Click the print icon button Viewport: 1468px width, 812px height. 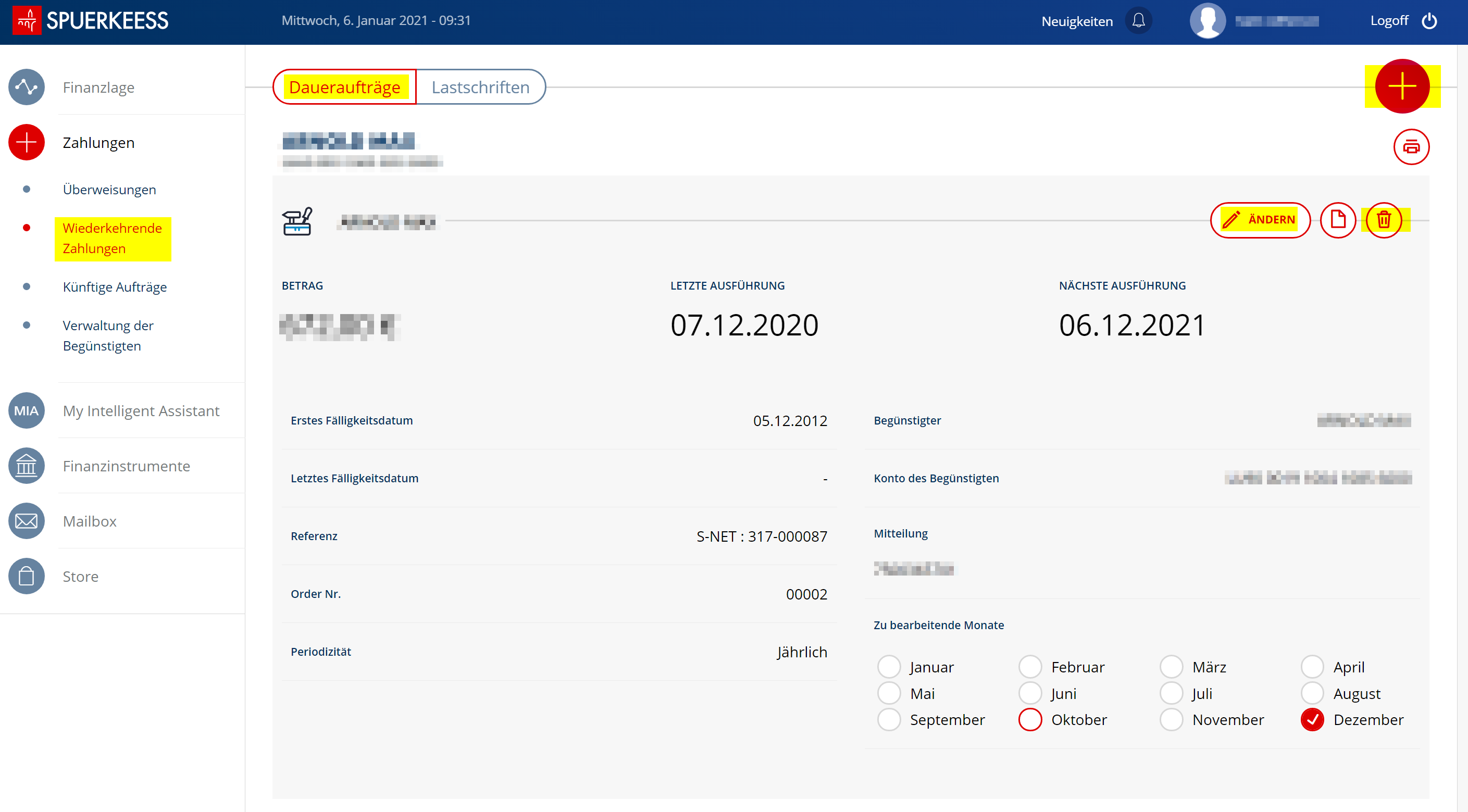pyautogui.click(x=1411, y=147)
